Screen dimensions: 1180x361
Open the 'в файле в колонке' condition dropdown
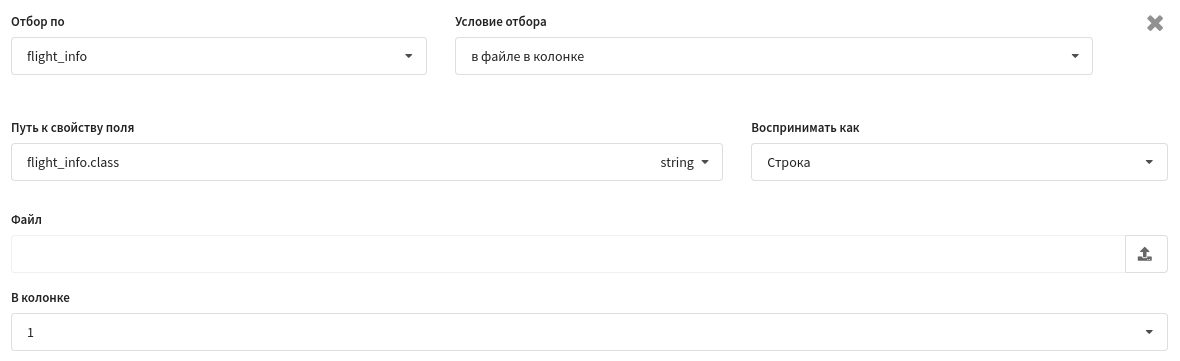pyautogui.click(x=774, y=56)
